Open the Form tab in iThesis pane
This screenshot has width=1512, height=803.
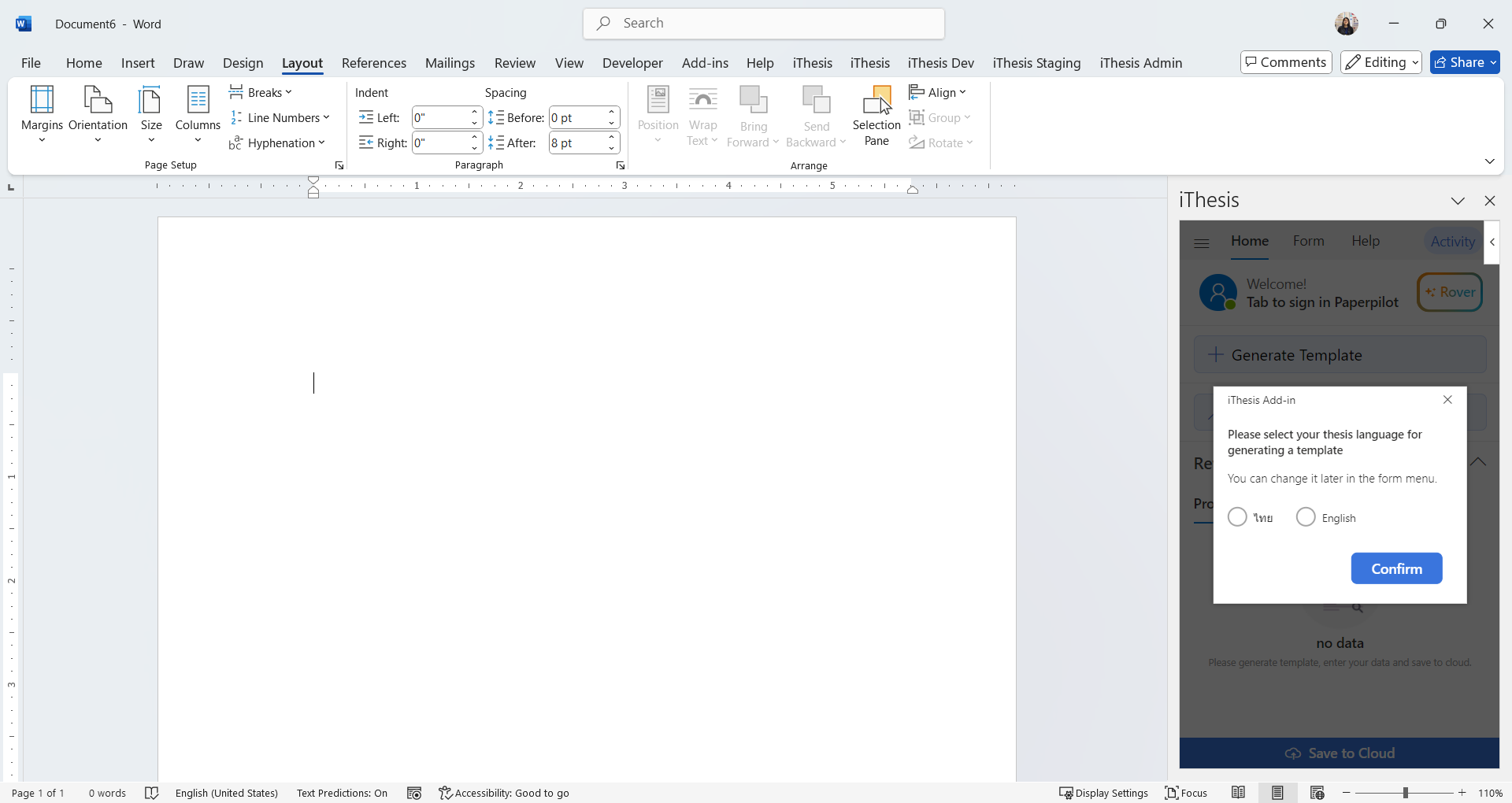pyautogui.click(x=1308, y=241)
